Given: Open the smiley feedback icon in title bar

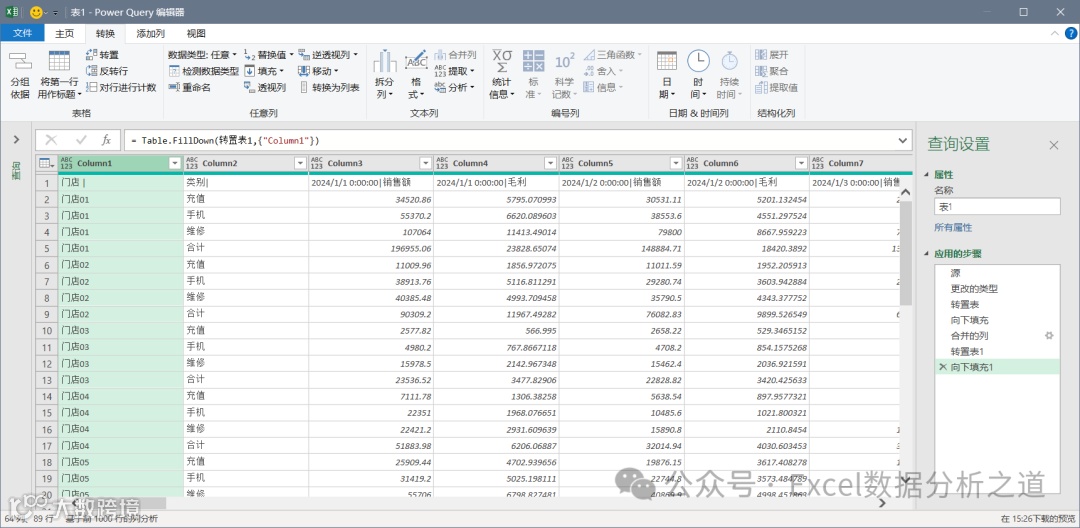Looking at the screenshot, I should (x=37, y=12).
